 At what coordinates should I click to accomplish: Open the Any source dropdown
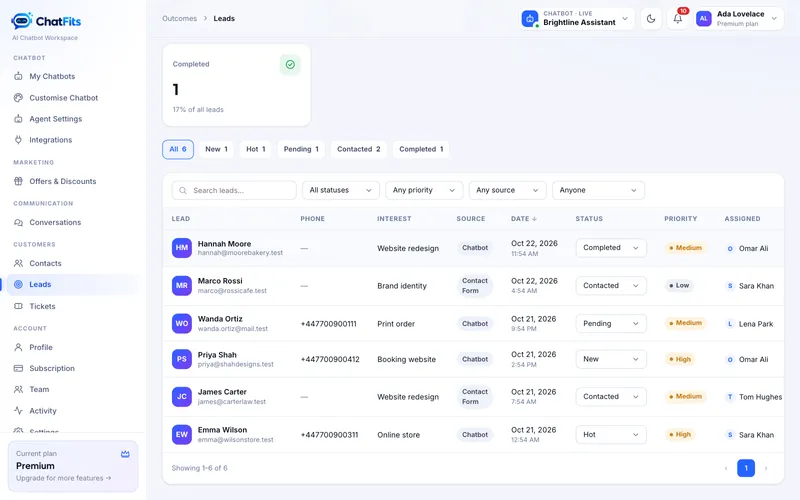point(508,190)
